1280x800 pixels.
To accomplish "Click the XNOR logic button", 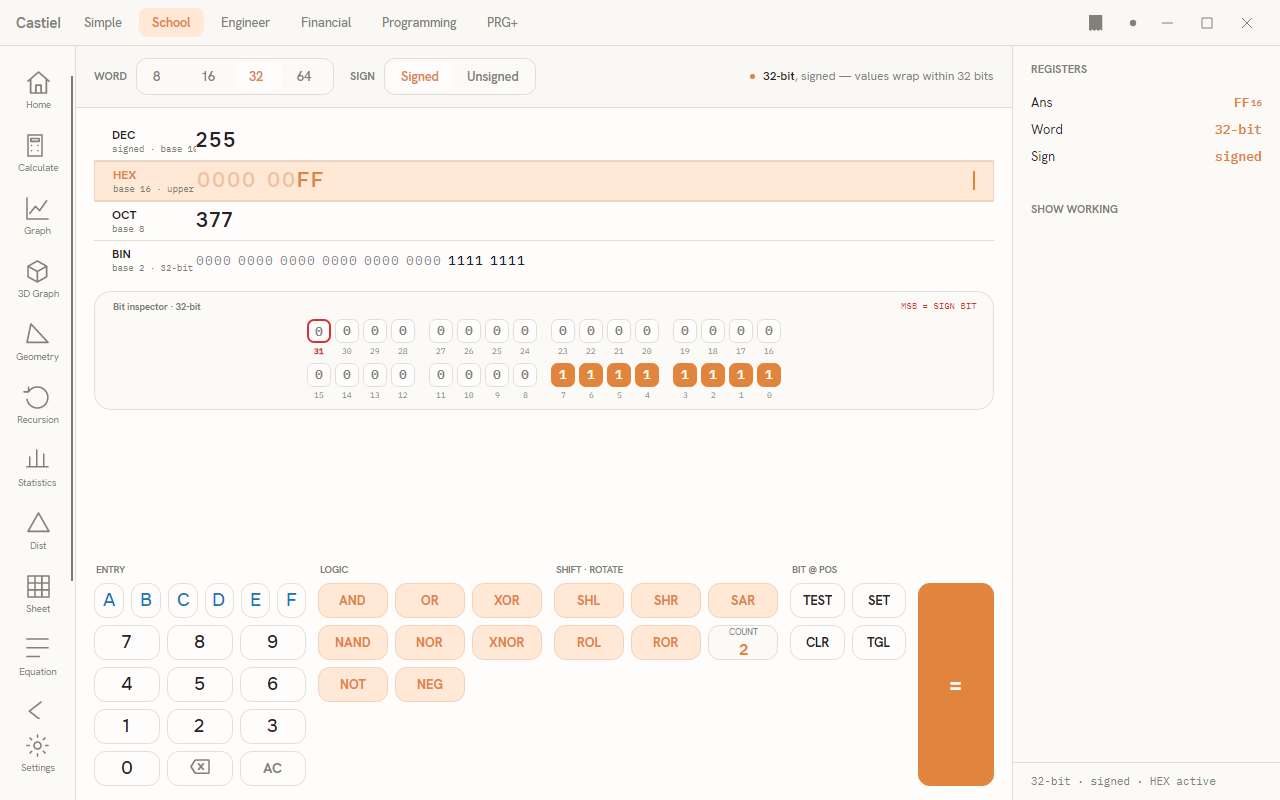I will [507, 642].
